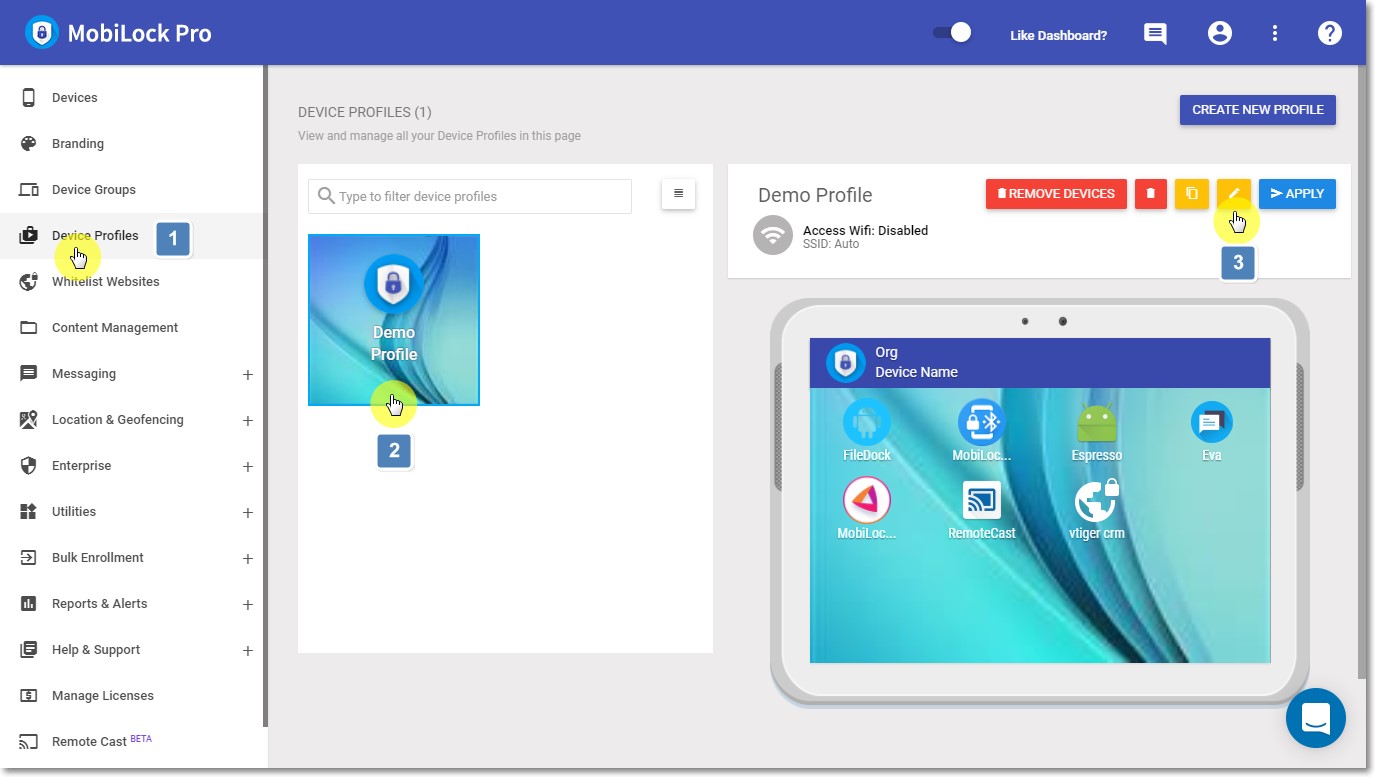This screenshot has height=777, width=1375.
Task: Click the main page vertical scrollbar
Action: (1361, 372)
